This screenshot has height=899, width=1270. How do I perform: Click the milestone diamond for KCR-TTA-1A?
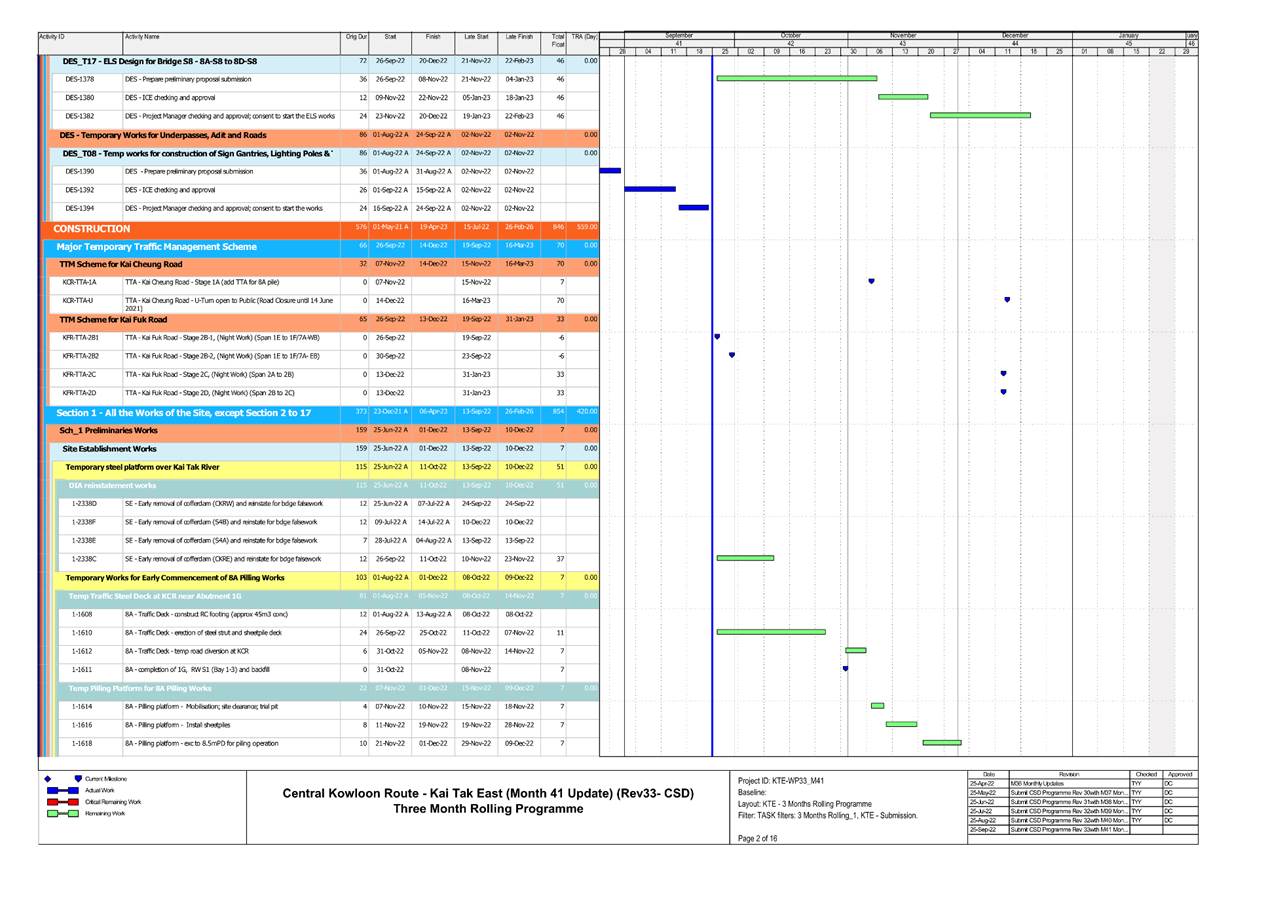click(871, 280)
